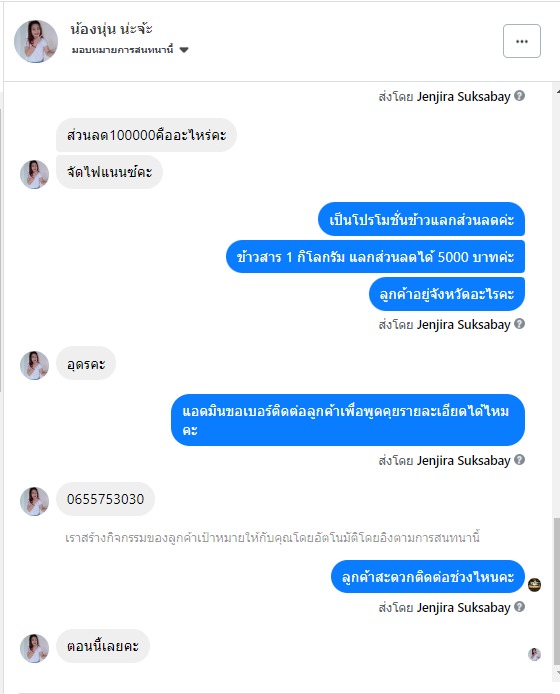560x694 pixels.
Task: Click the page avatar icon beside last sent message
Action: [x=535, y=585]
